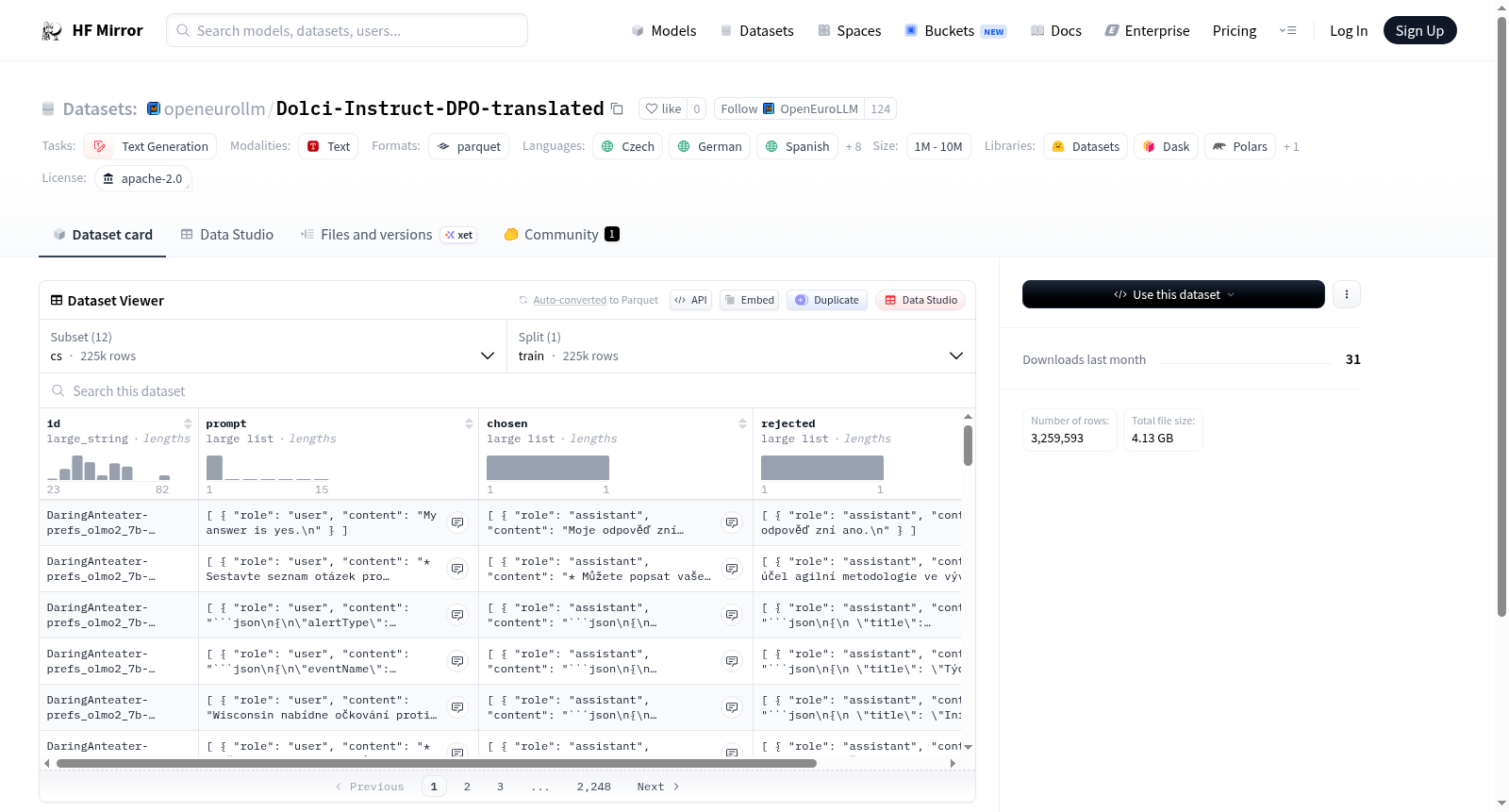Open chat icon in eventName prompt row
Image resolution: width=1509 pixels, height=812 pixels.
[457, 661]
